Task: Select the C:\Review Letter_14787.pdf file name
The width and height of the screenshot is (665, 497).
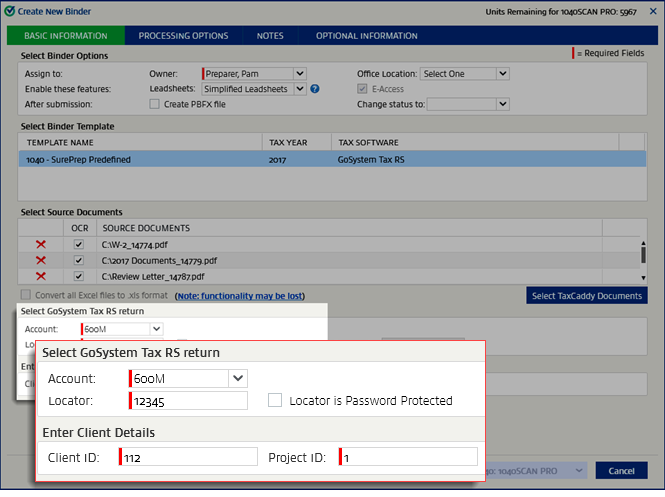Action: [x=153, y=276]
